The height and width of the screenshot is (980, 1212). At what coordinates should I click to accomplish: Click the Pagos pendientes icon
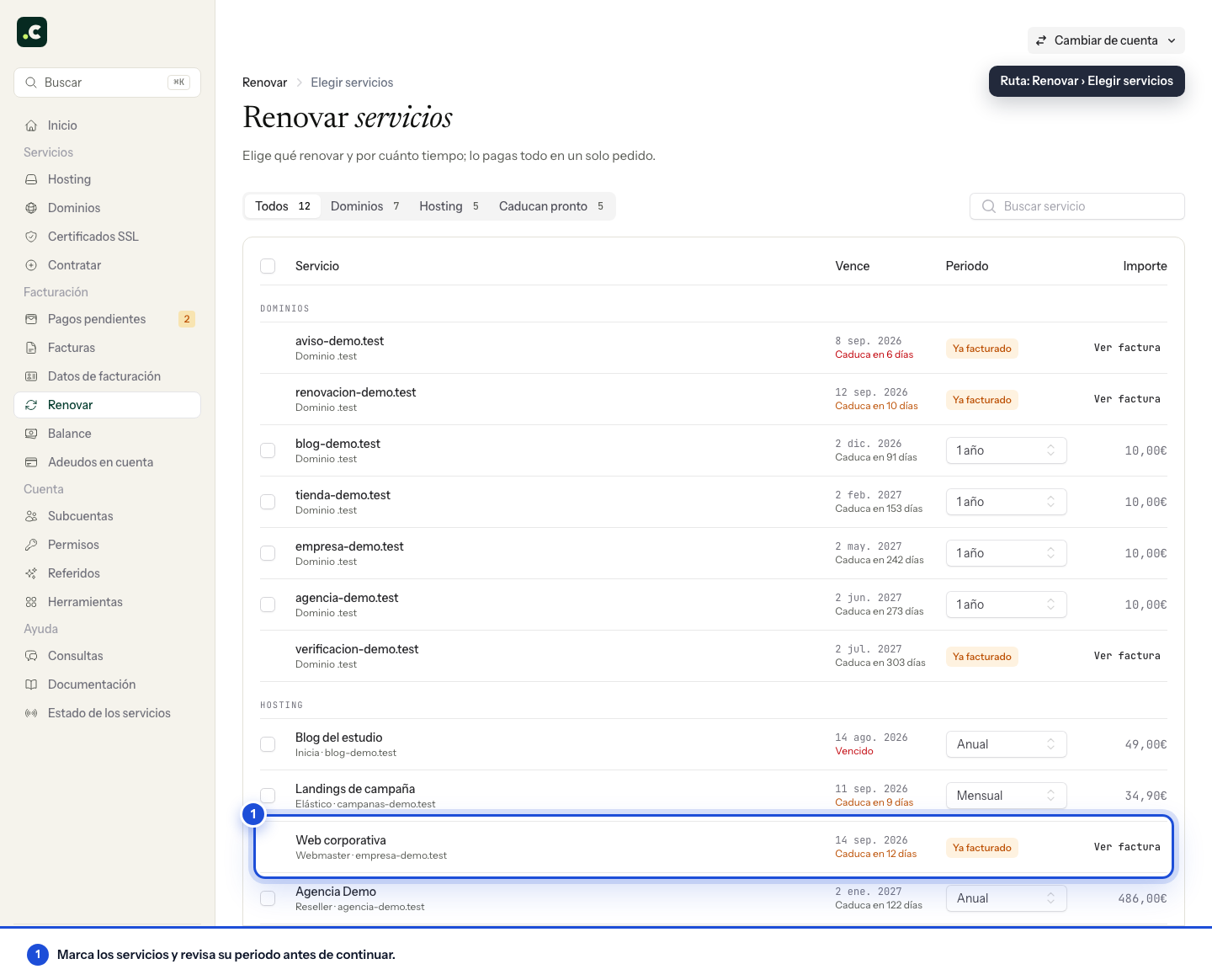(31, 319)
